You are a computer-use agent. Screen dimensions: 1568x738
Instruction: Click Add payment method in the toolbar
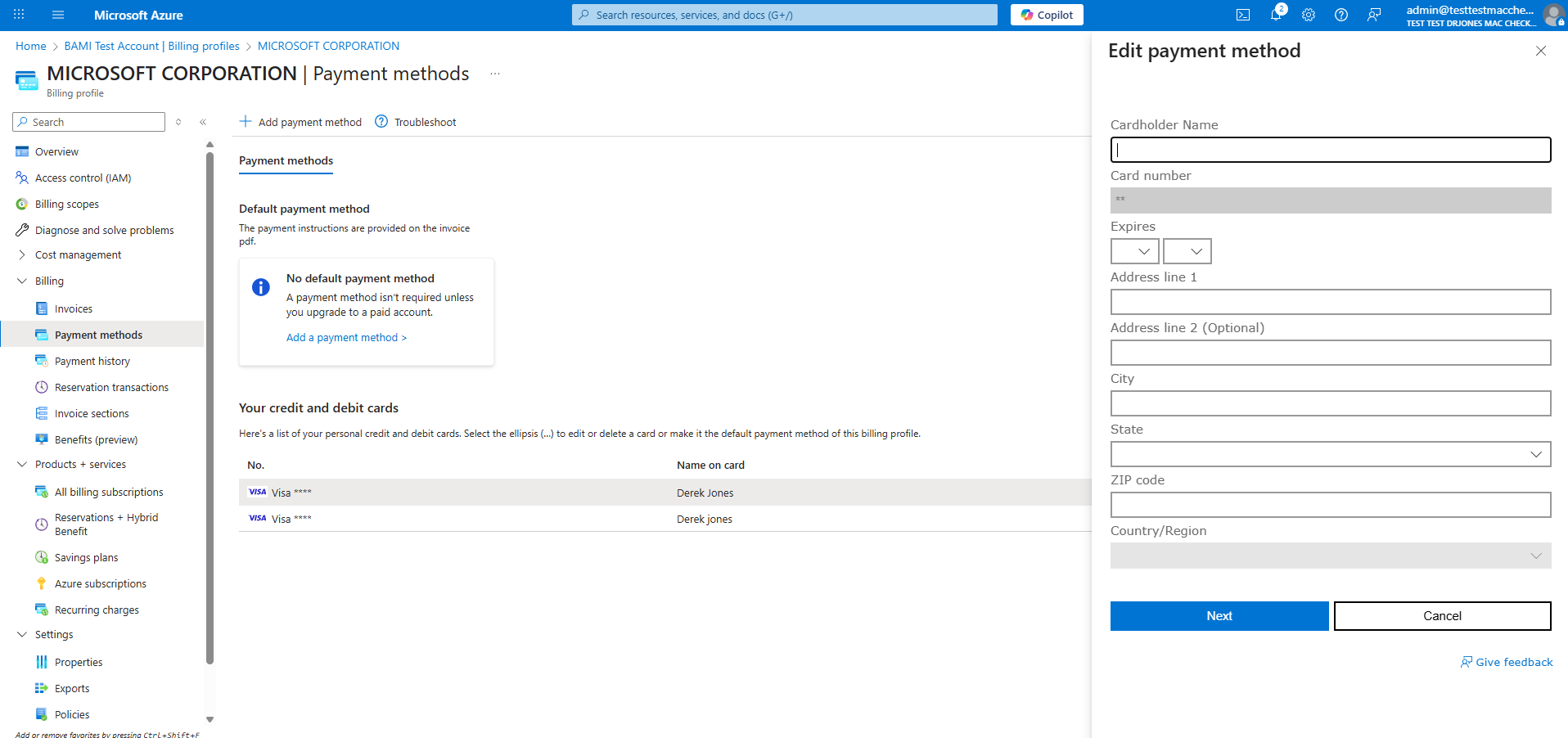point(300,122)
